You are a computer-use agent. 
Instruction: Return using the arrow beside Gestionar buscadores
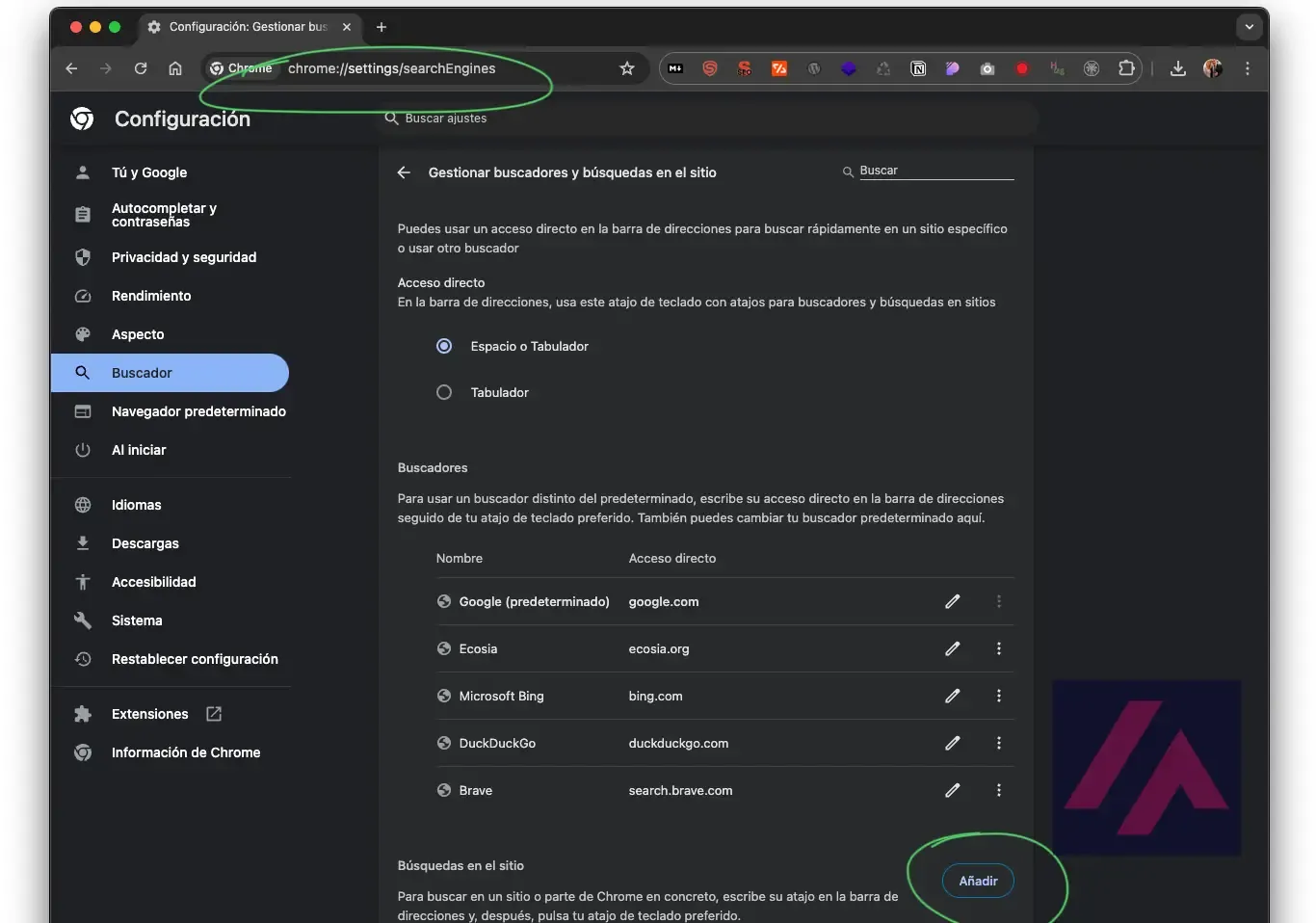click(404, 172)
